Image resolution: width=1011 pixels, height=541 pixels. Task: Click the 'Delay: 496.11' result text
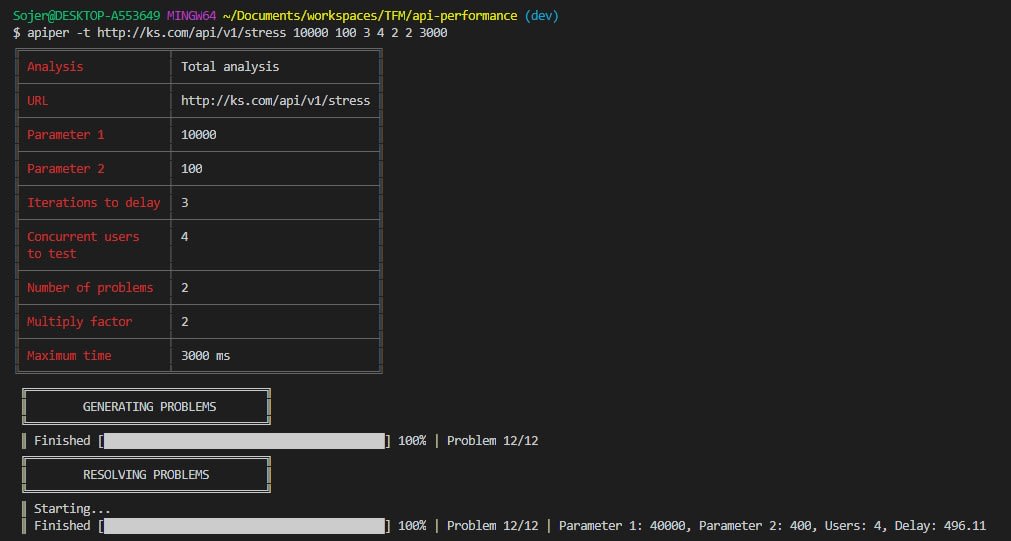pos(941,526)
